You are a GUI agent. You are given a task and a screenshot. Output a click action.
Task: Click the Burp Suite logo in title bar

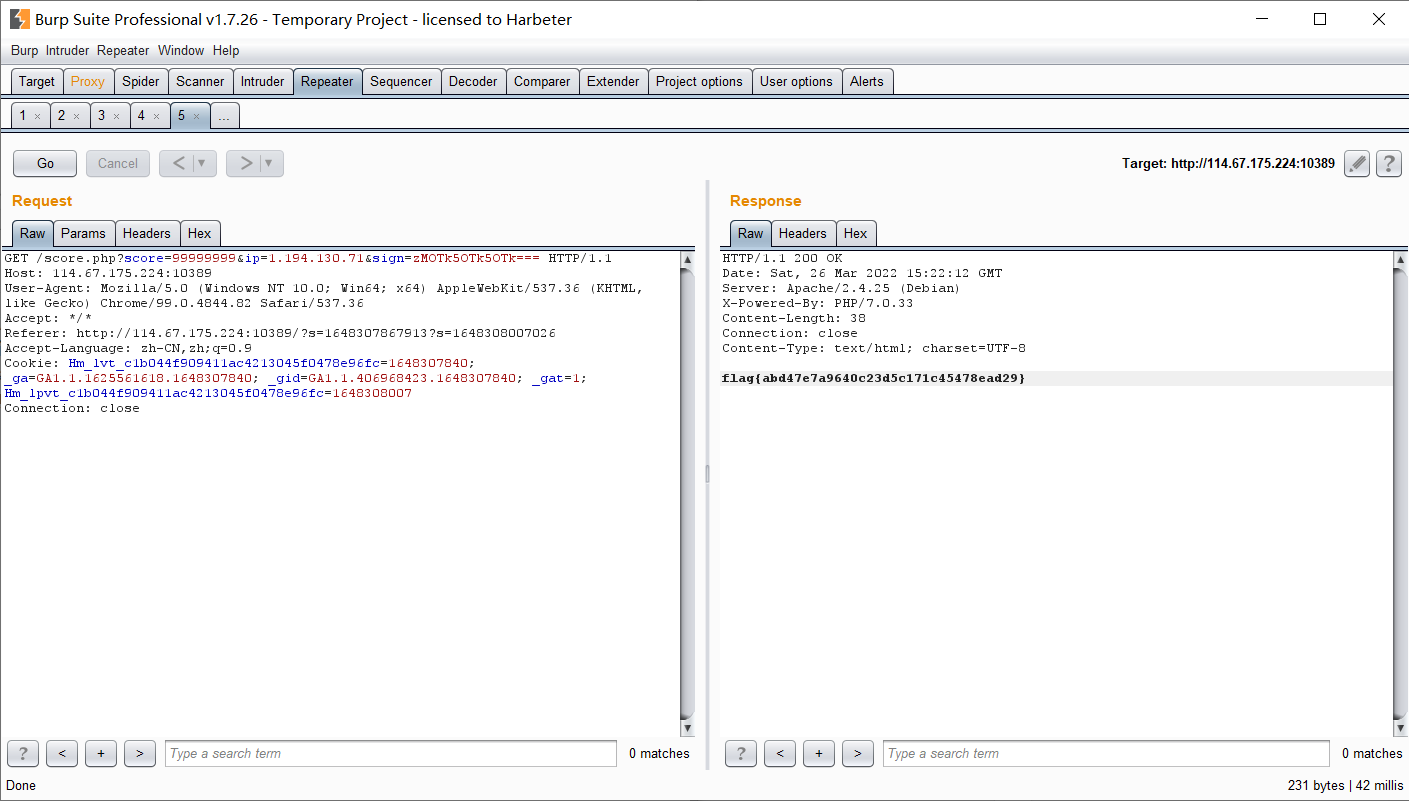pyautogui.click(x=19, y=19)
